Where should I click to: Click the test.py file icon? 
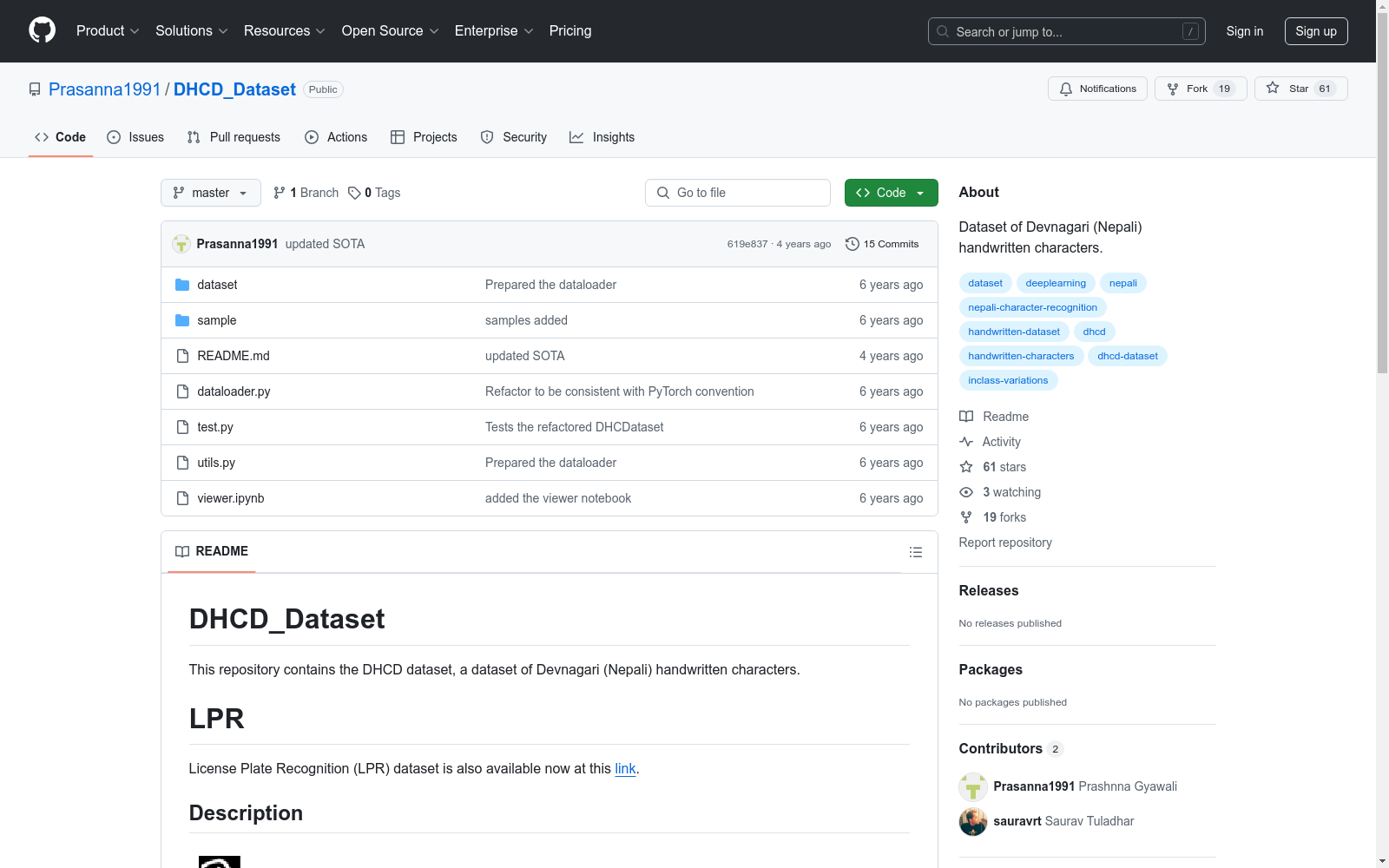tap(182, 427)
